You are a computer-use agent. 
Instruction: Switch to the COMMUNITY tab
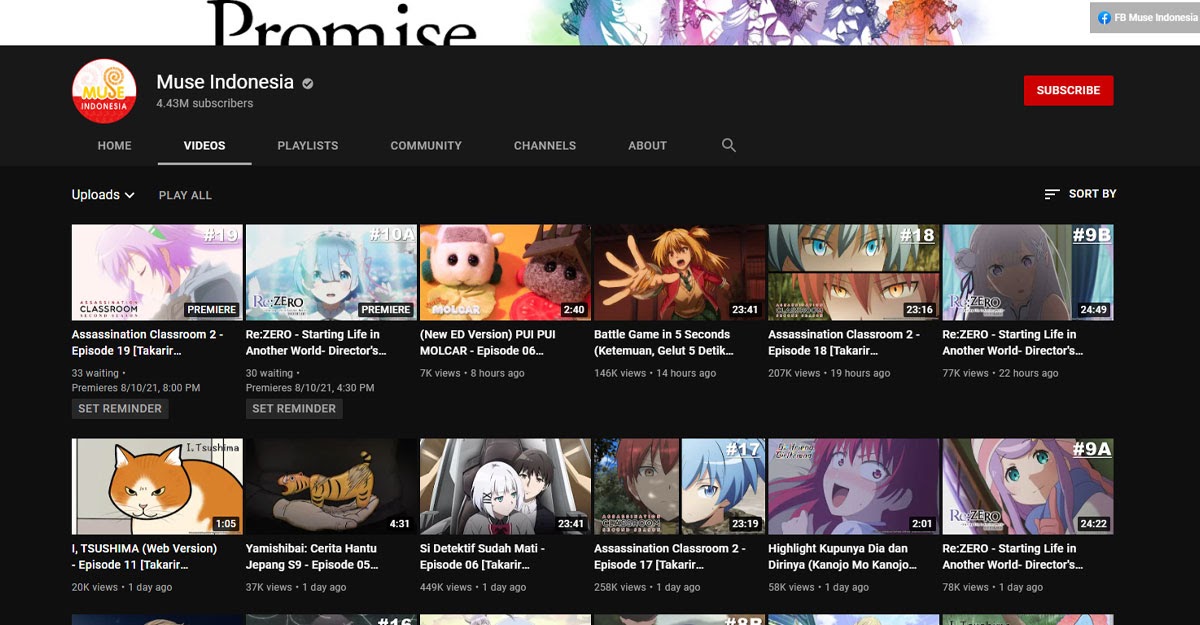coord(426,145)
